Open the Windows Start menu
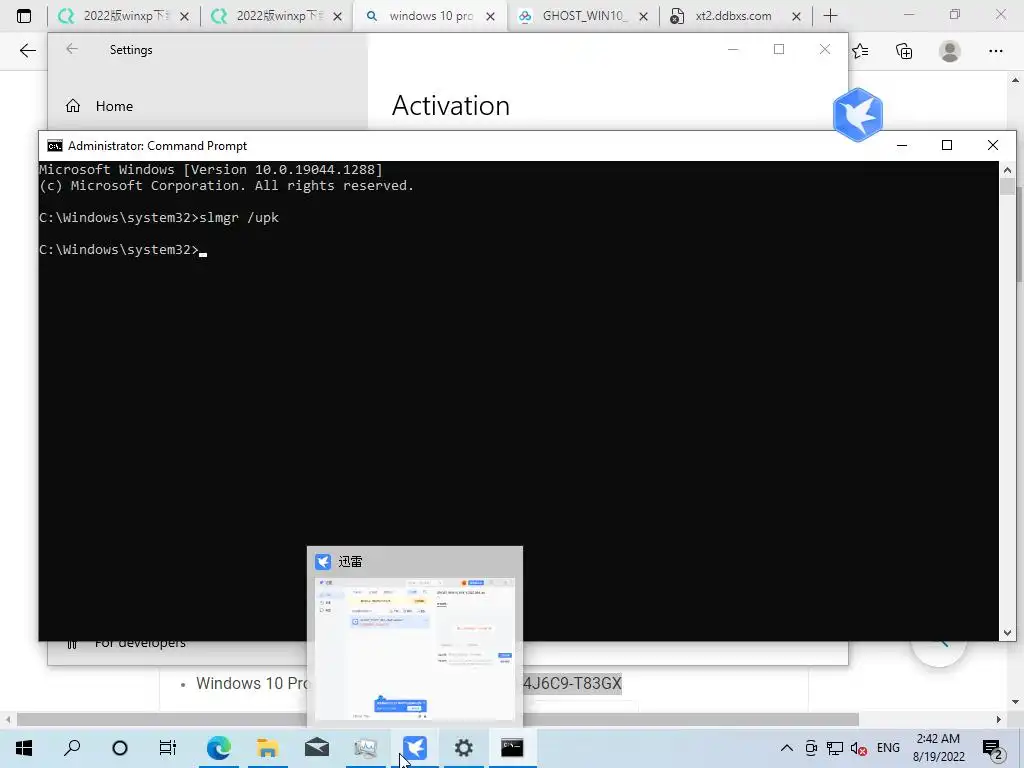This screenshot has width=1024, height=768. (24, 748)
